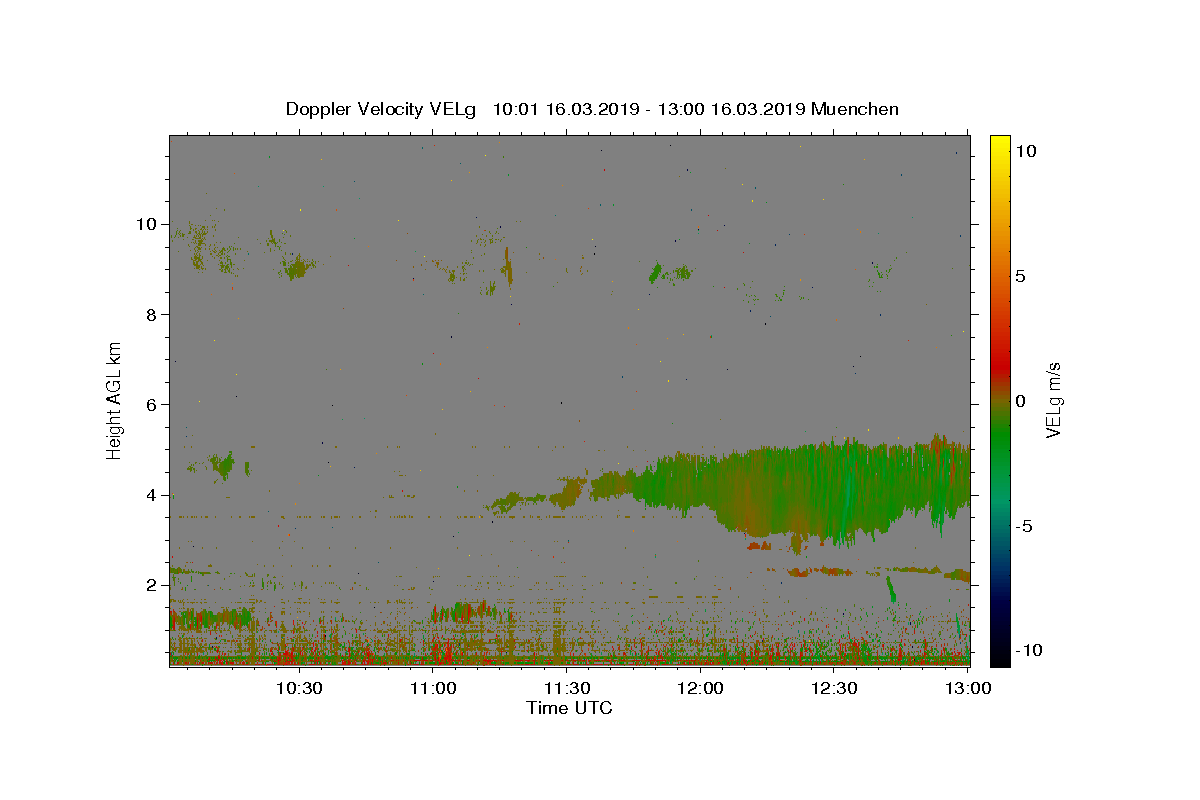Click the yellow top of the colorbar

999,145
